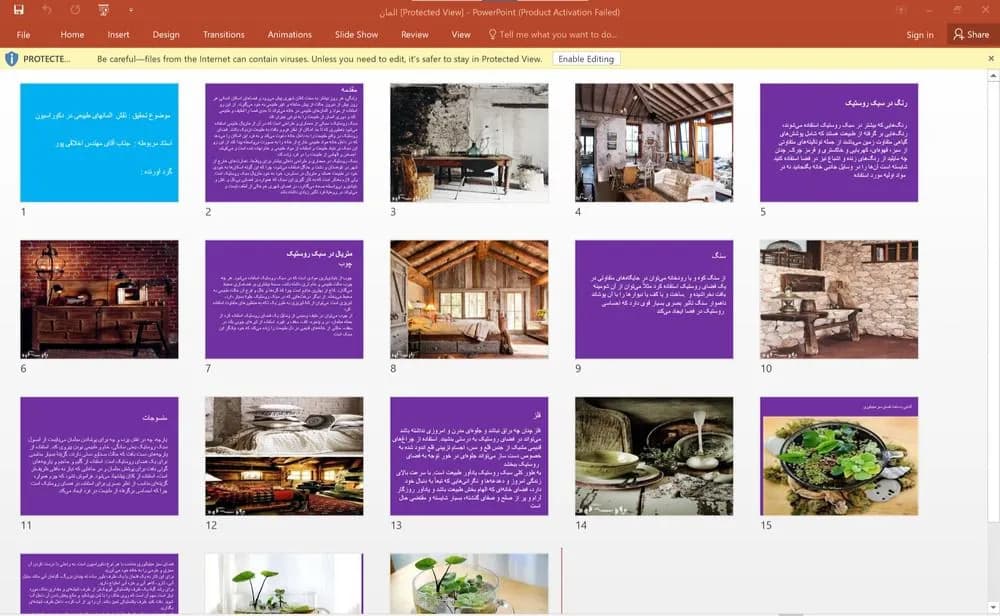Viewport: 1000px width, 616px height.
Task: Click the Sign in link
Action: point(920,35)
